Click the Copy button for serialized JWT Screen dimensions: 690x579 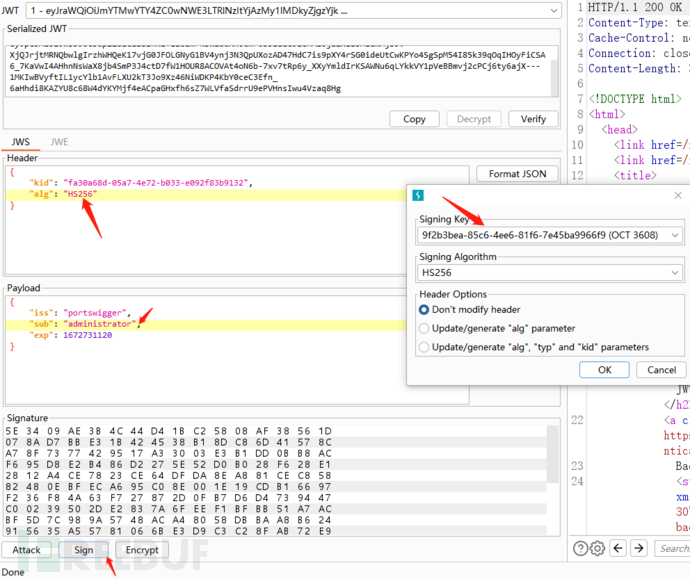coord(414,118)
